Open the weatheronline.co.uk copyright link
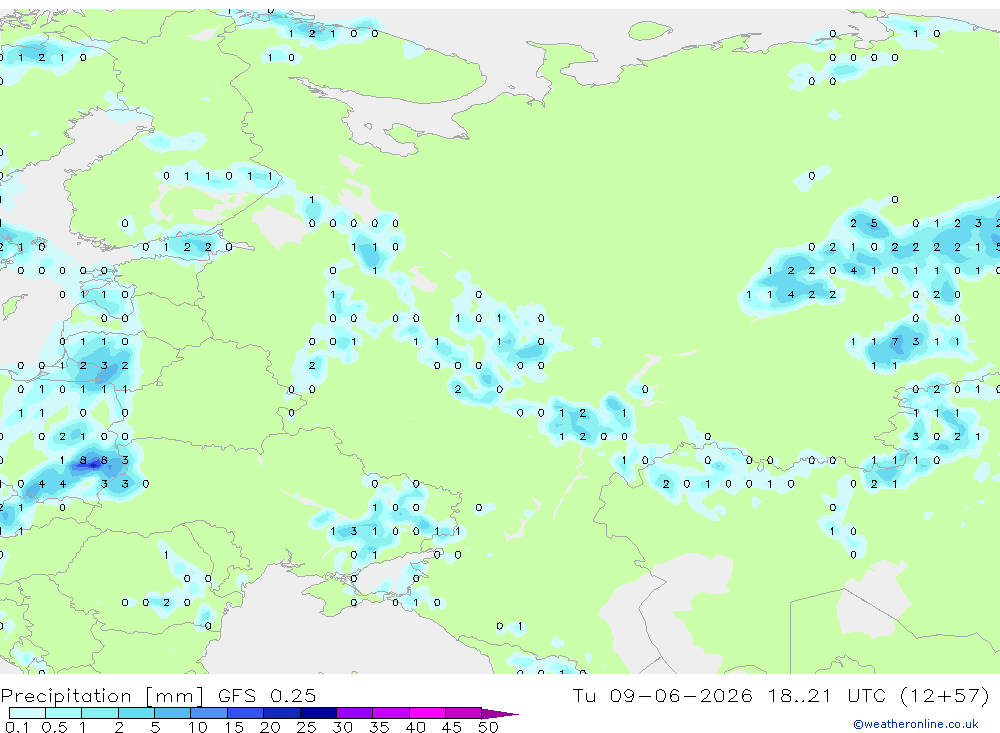 coord(916,724)
